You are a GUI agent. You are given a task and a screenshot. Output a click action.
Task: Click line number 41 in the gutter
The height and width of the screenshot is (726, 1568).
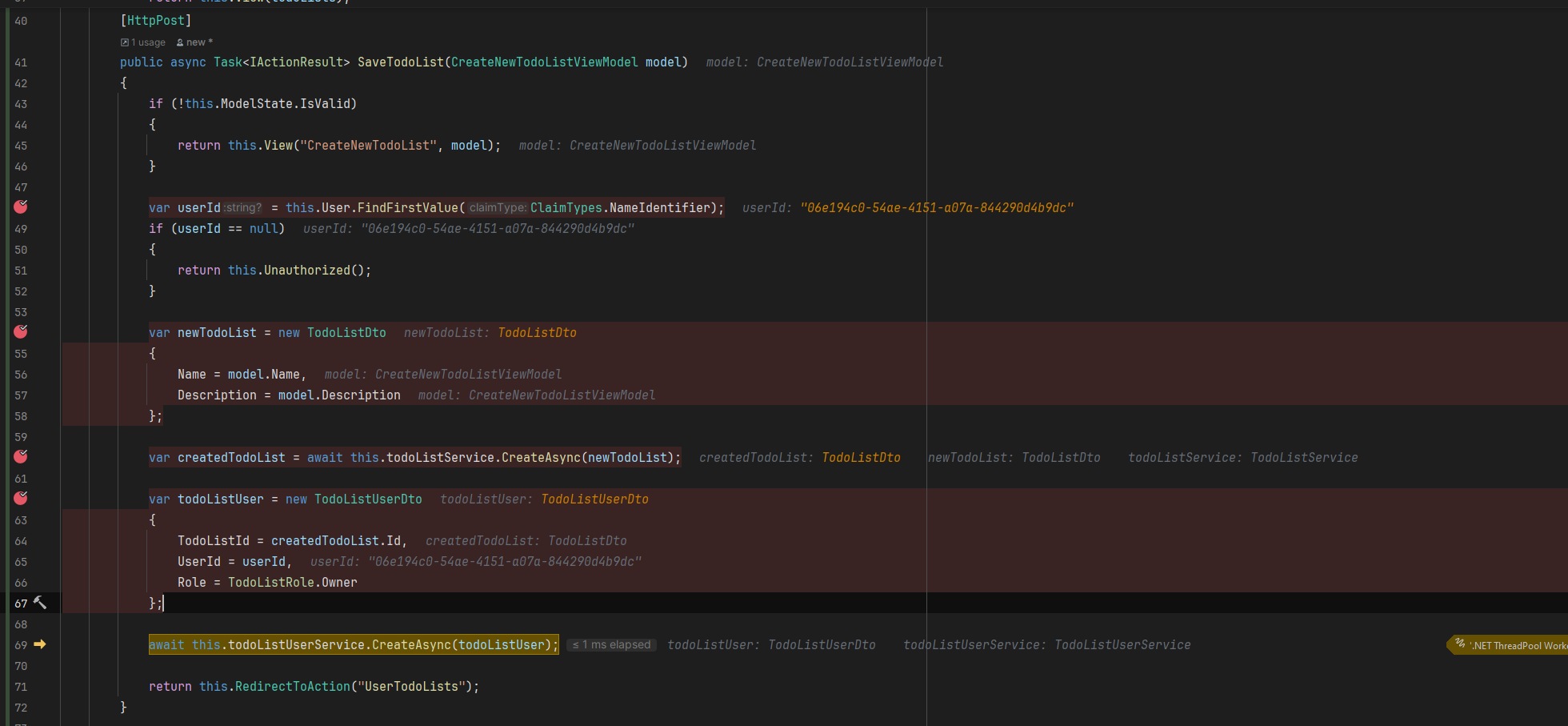click(x=21, y=62)
